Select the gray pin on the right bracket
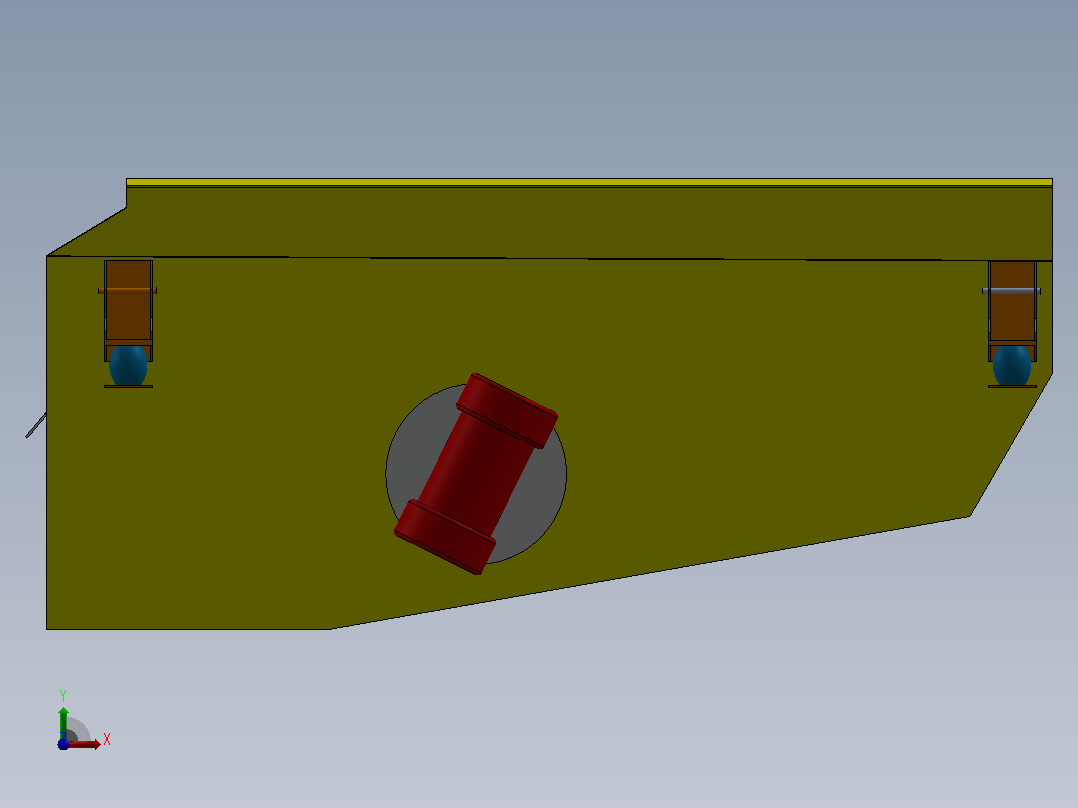 1011,292
